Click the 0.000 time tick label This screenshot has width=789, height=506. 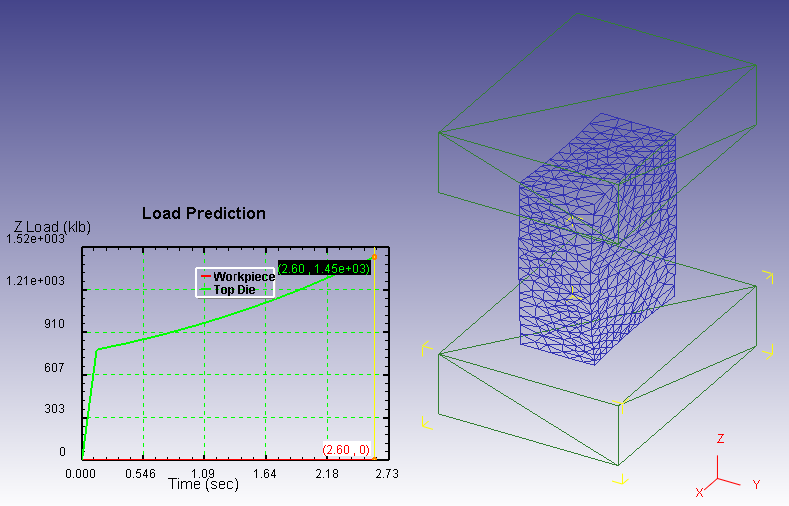(x=81, y=474)
